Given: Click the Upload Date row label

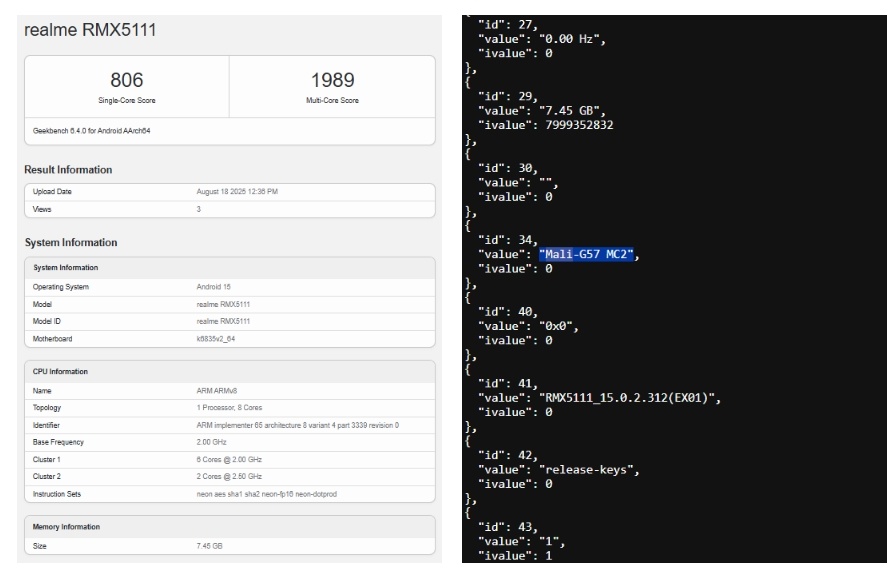Looking at the screenshot, I should (x=52, y=191).
